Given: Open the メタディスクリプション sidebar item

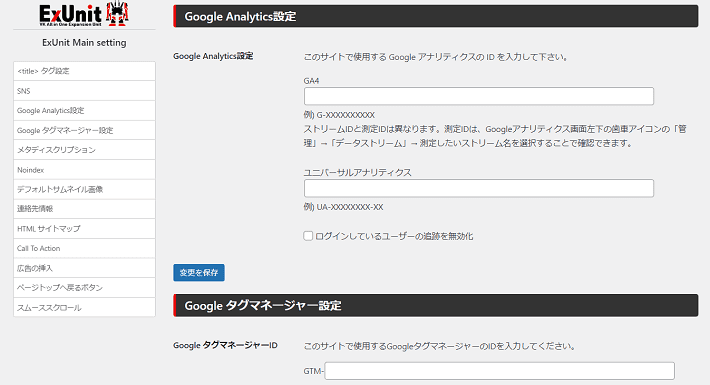Looking at the screenshot, I should click(x=84, y=150).
